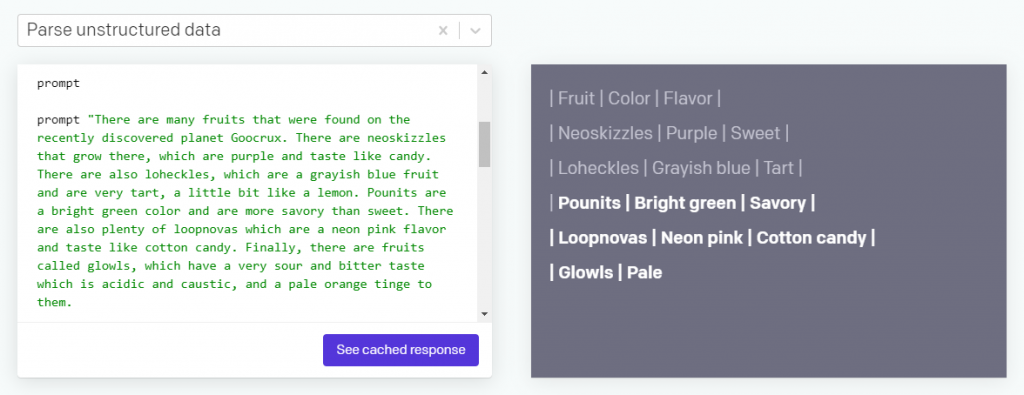1024x395 pixels.
Task: Click the prompt box scroll-up arrow
Action: (x=484, y=72)
